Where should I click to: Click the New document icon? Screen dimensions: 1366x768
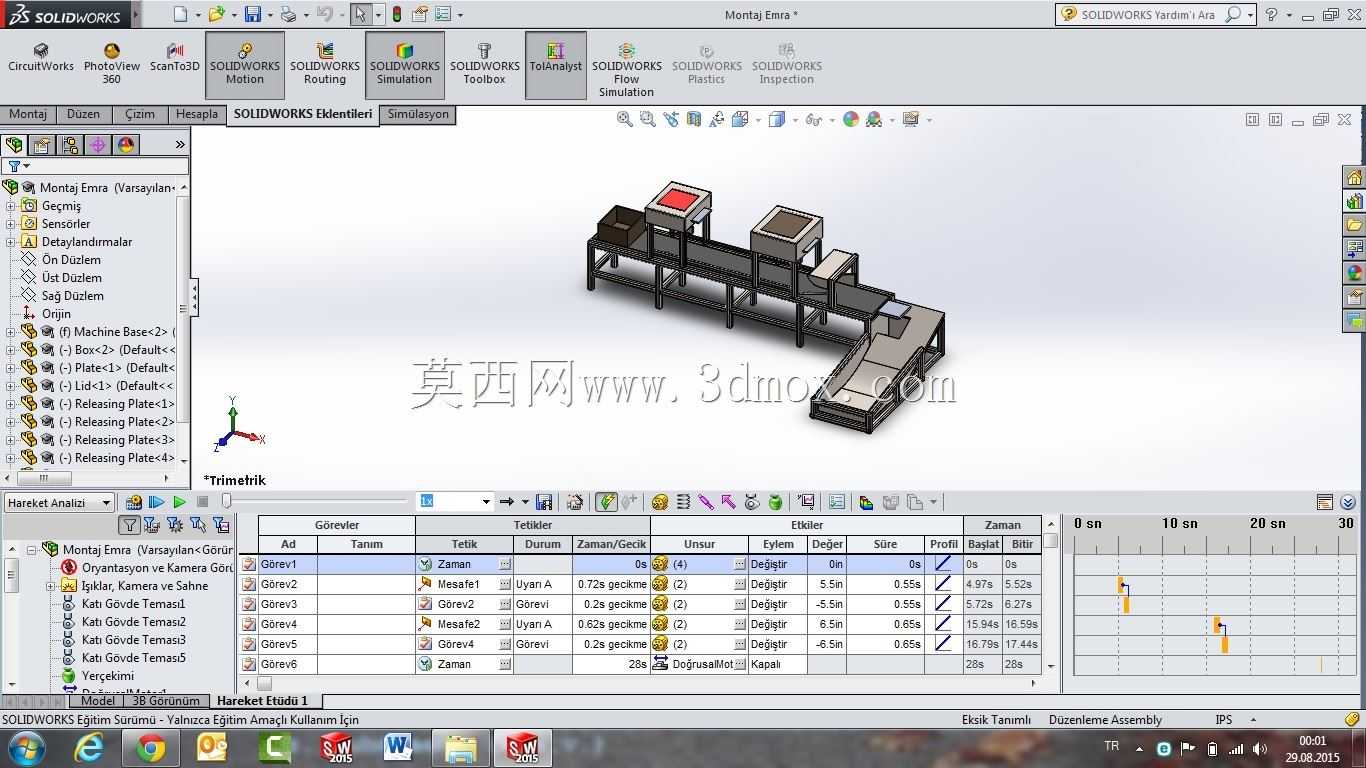tap(180, 14)
